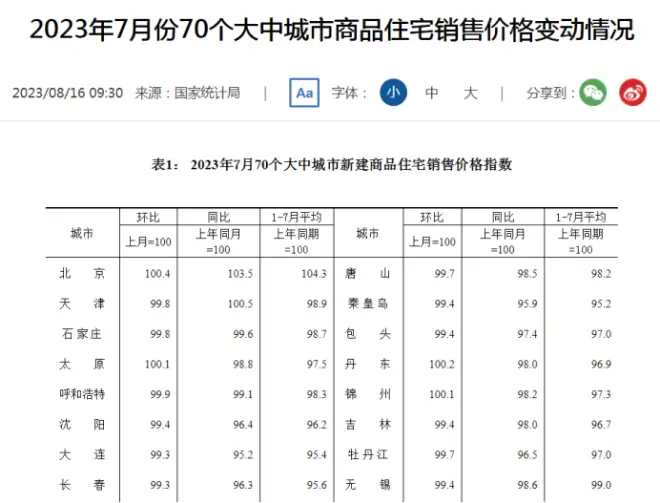Click the publish date 2023/08/16 09:30
This screenshot has width=660, height=503.
(67, 93)
